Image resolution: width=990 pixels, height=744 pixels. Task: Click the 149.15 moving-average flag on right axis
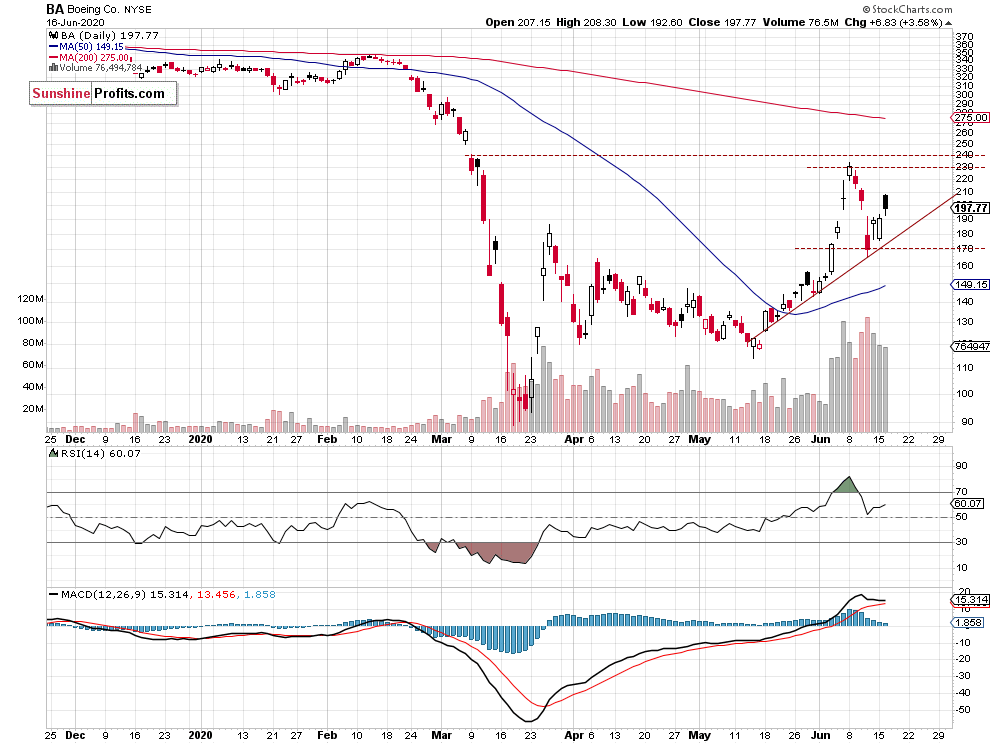[970, 284]
